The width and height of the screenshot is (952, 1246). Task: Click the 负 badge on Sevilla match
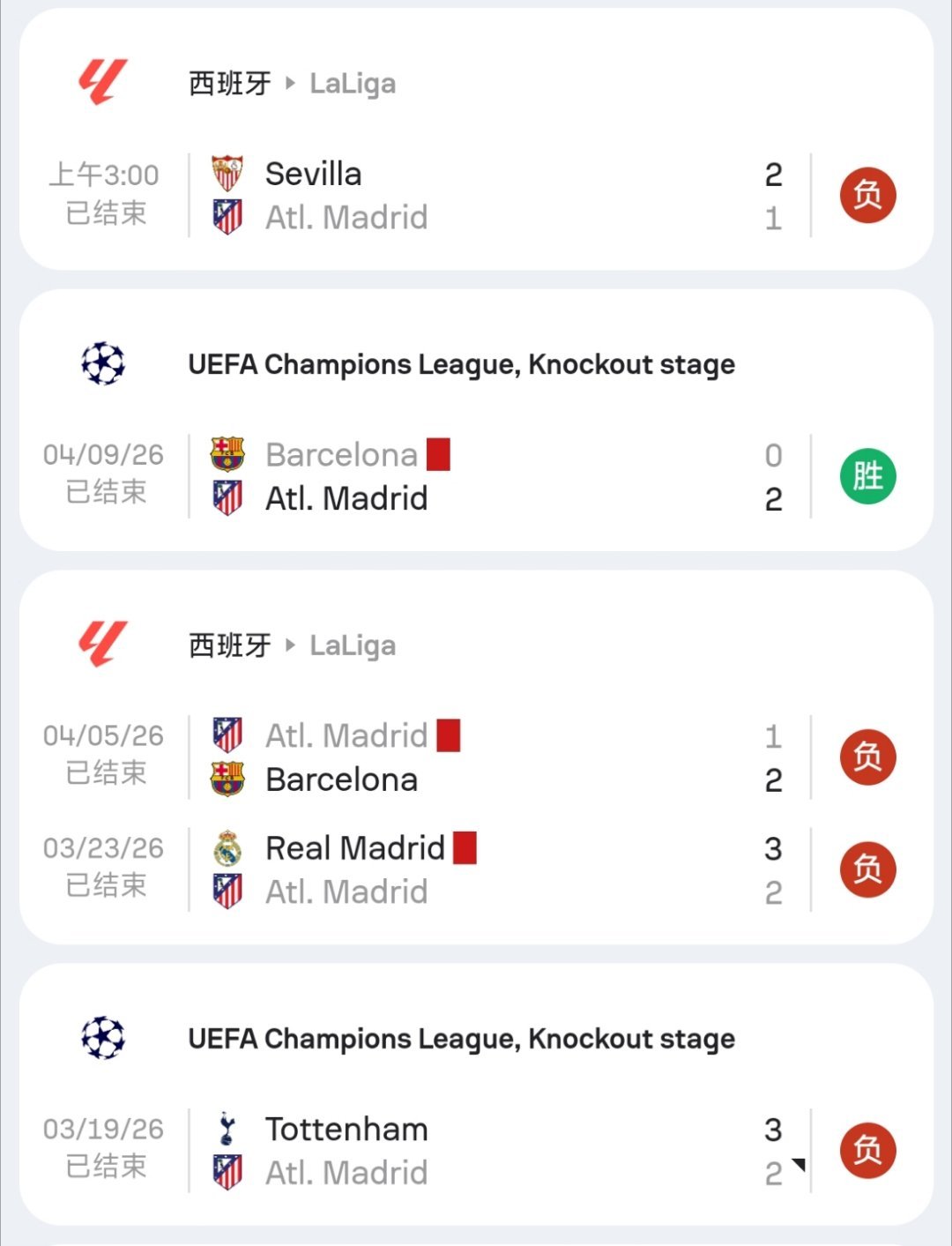point(867,196)
